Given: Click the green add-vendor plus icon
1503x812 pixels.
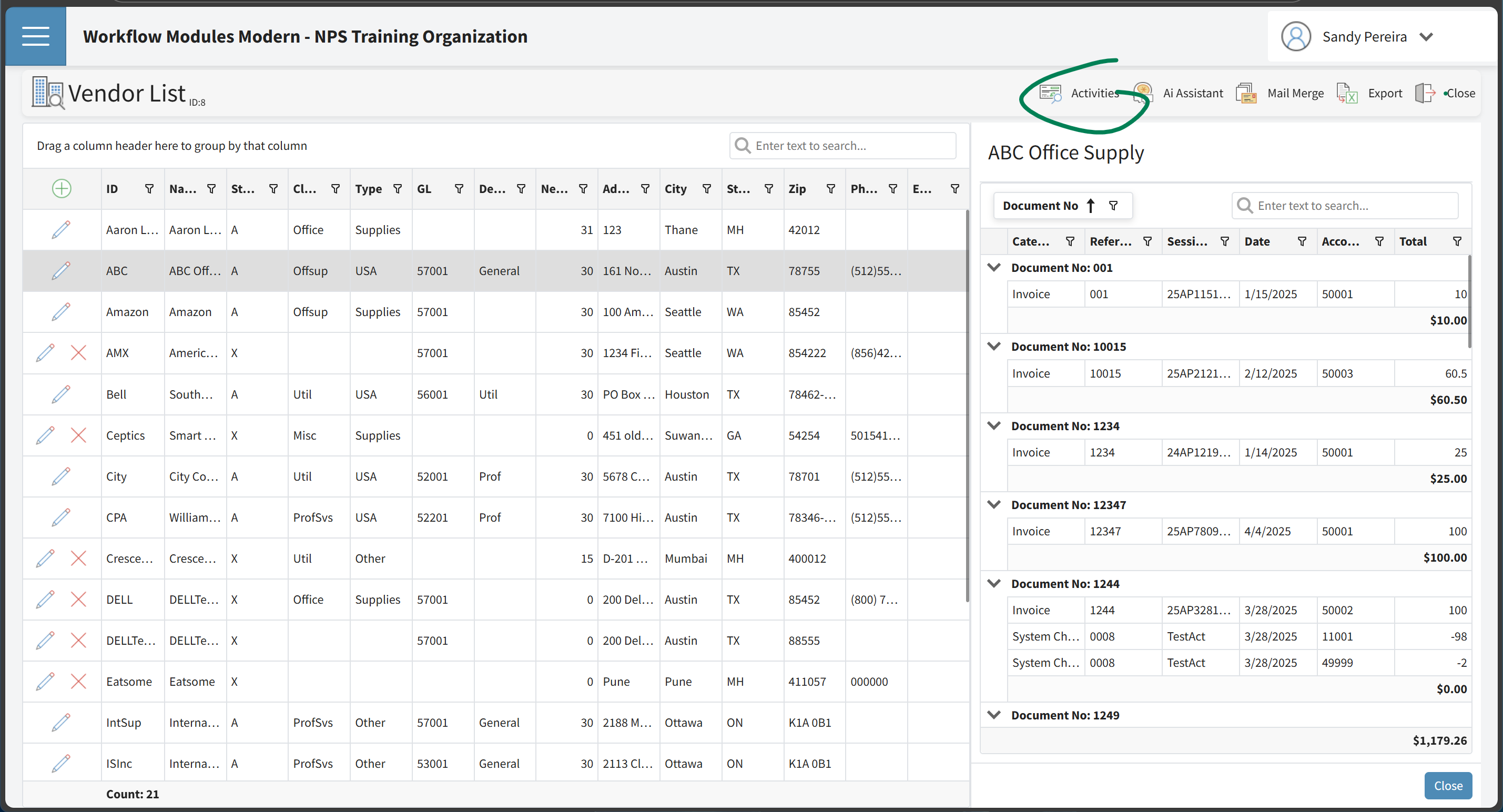Looking at the screenshot, I should (x=61, y=188).
